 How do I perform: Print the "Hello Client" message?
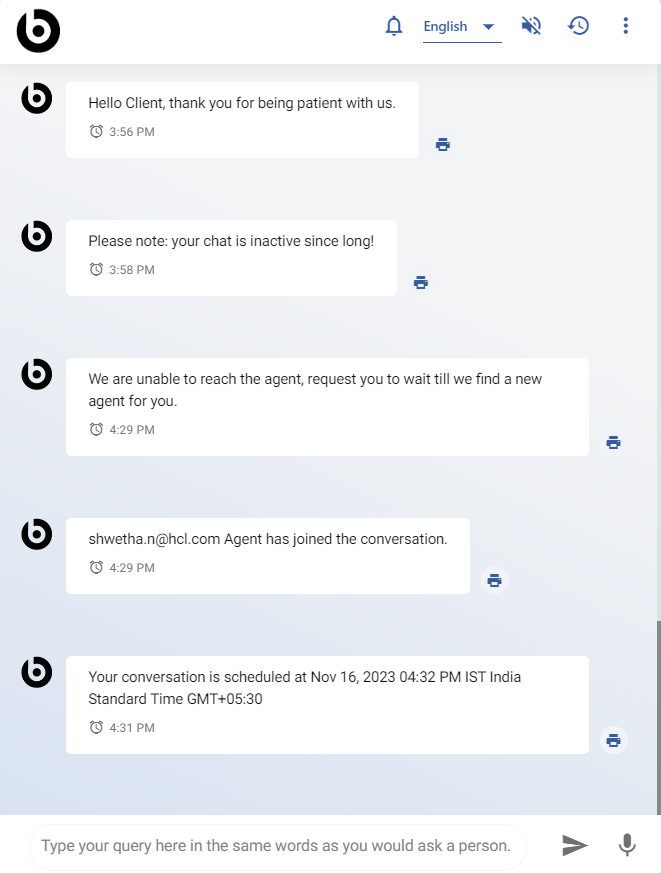coord(443,144)
